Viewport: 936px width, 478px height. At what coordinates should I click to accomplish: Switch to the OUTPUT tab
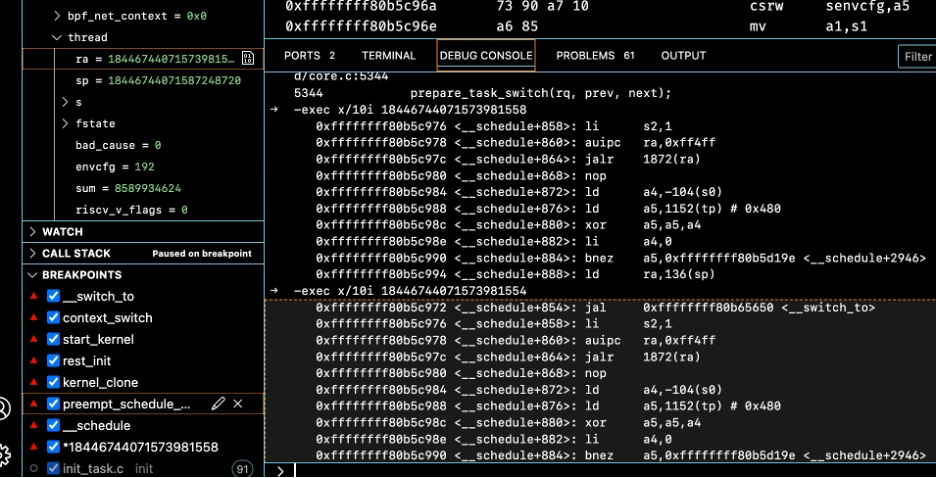(683, 56)
